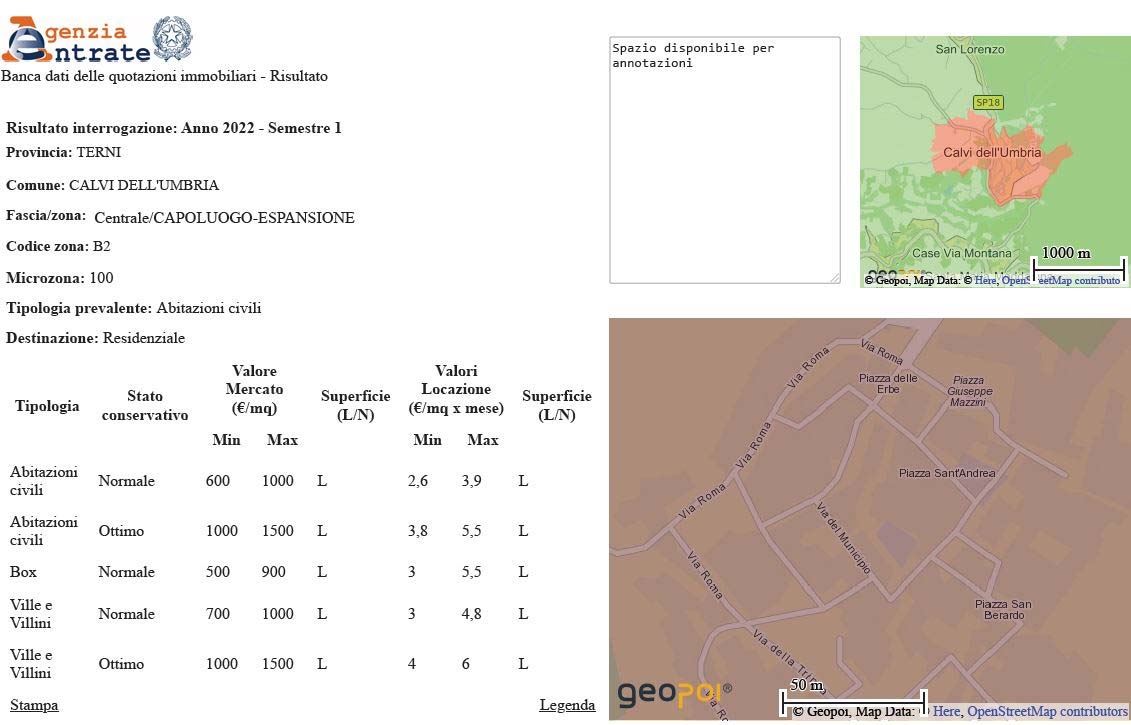Focus the annotations text area
The width and height of the screenshot is (1131, 725).
tap(724, 160)
